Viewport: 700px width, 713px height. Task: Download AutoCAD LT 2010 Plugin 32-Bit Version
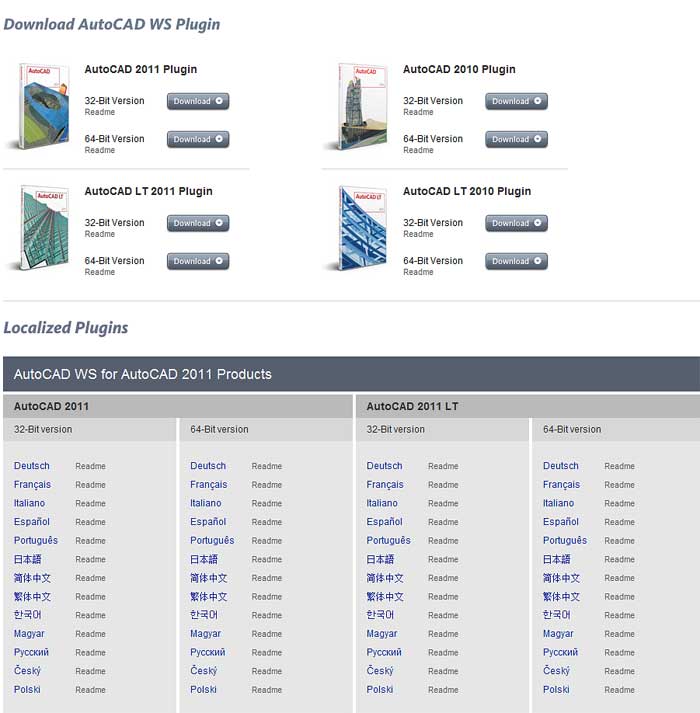[516, 223]
